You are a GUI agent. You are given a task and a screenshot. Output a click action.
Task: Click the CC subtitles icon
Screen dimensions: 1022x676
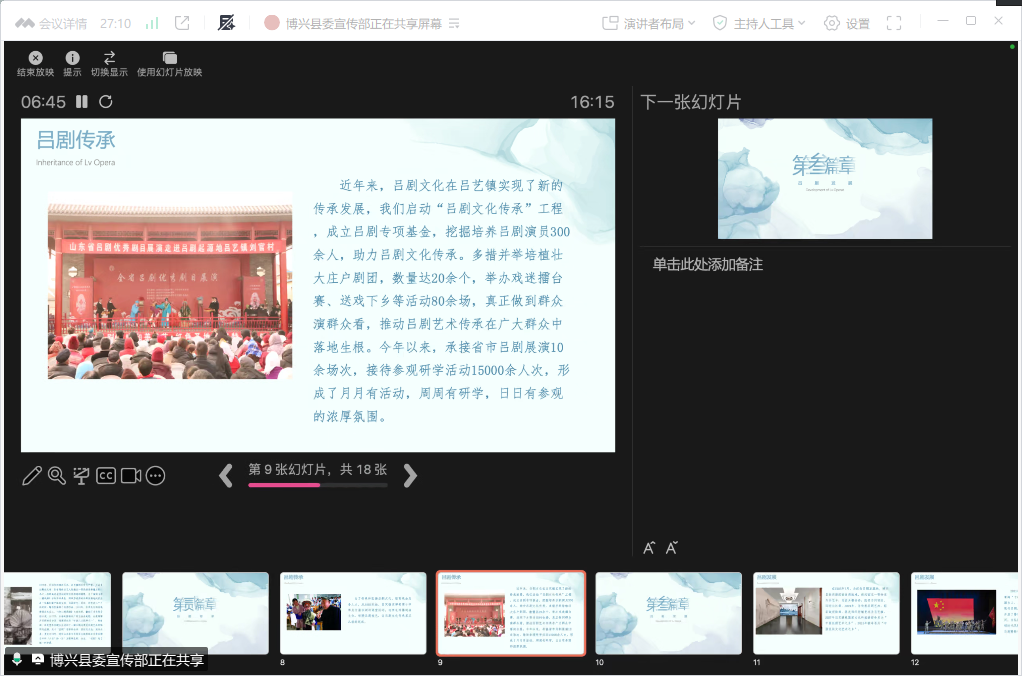[x=106, y=476]
